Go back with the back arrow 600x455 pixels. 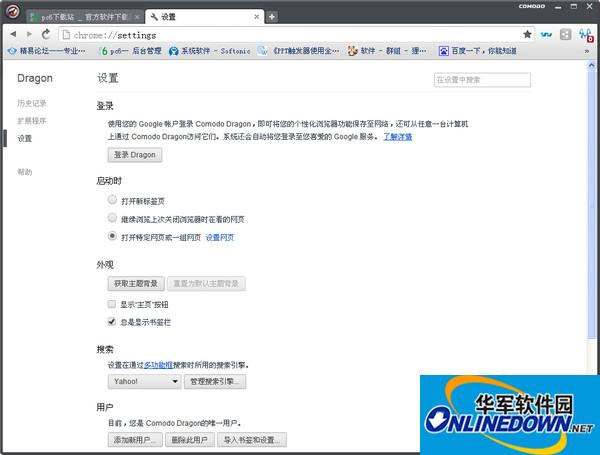tap(13, 34)
